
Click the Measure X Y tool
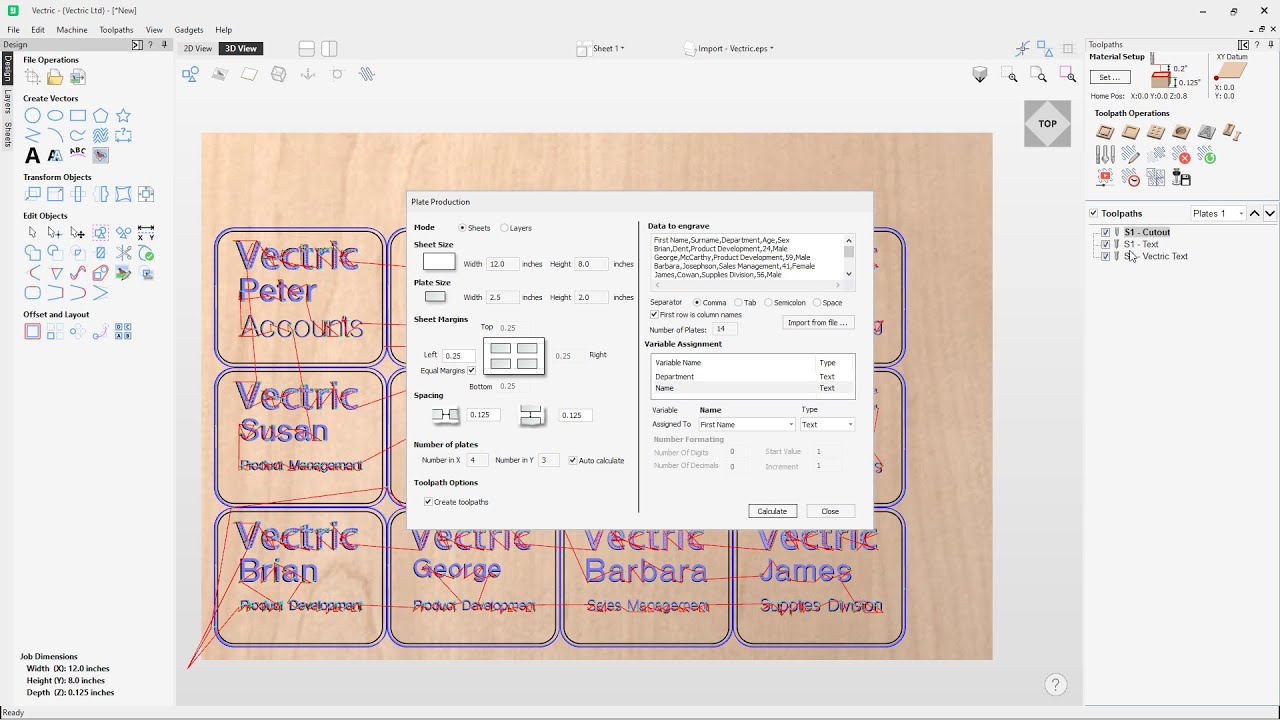[x=146, y=233]
